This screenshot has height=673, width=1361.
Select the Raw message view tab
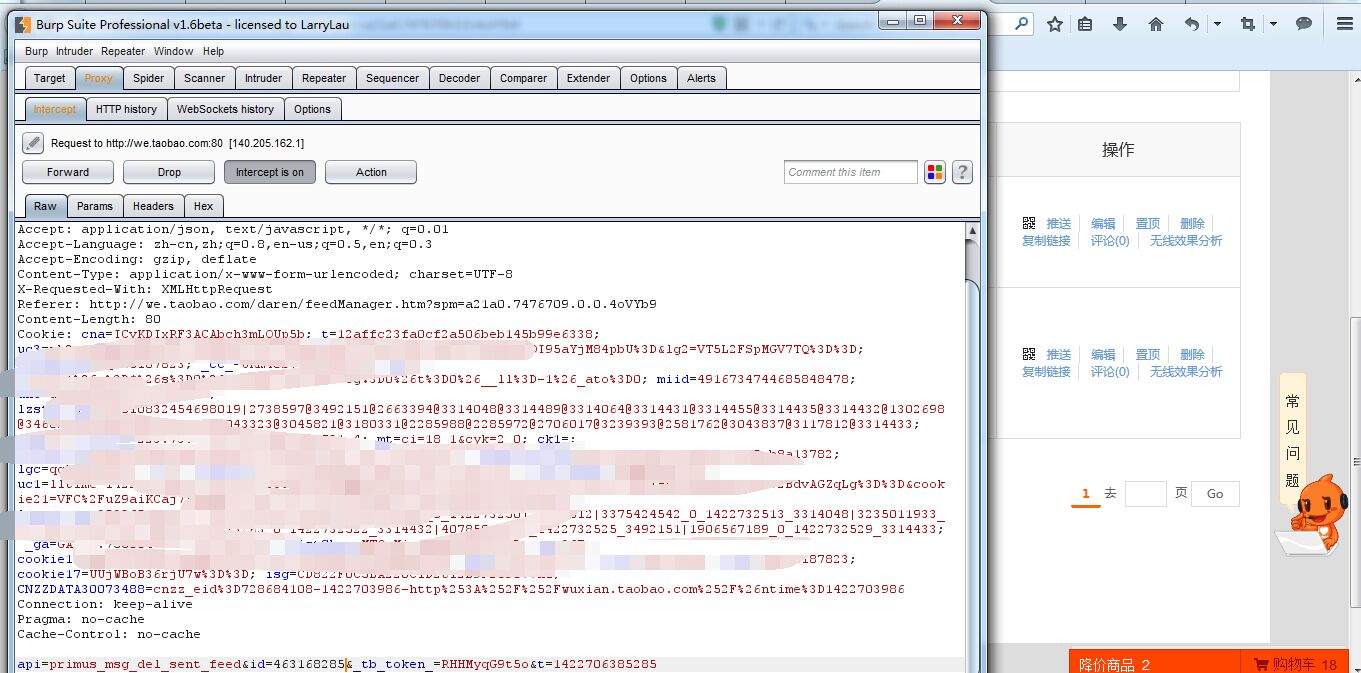[46, 206]
